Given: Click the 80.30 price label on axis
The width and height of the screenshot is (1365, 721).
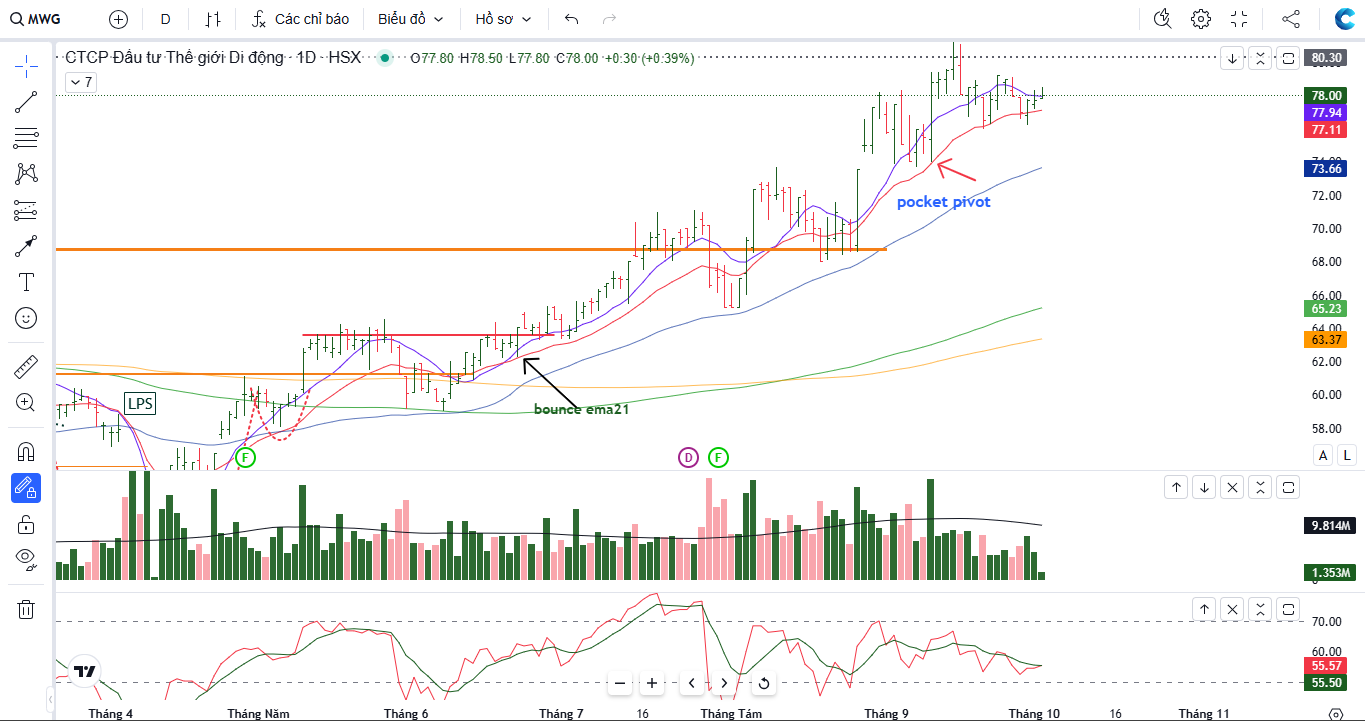Looking at the screenshot, I should point(1326,58).
